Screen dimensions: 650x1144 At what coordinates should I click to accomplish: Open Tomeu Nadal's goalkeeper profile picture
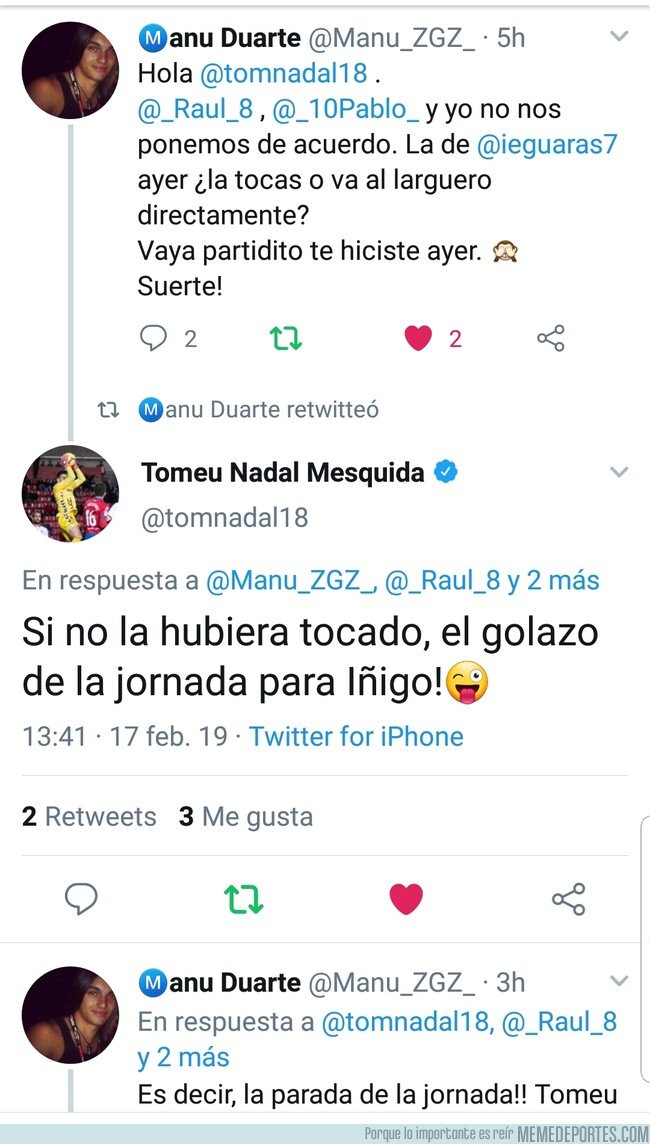point(70,493)
